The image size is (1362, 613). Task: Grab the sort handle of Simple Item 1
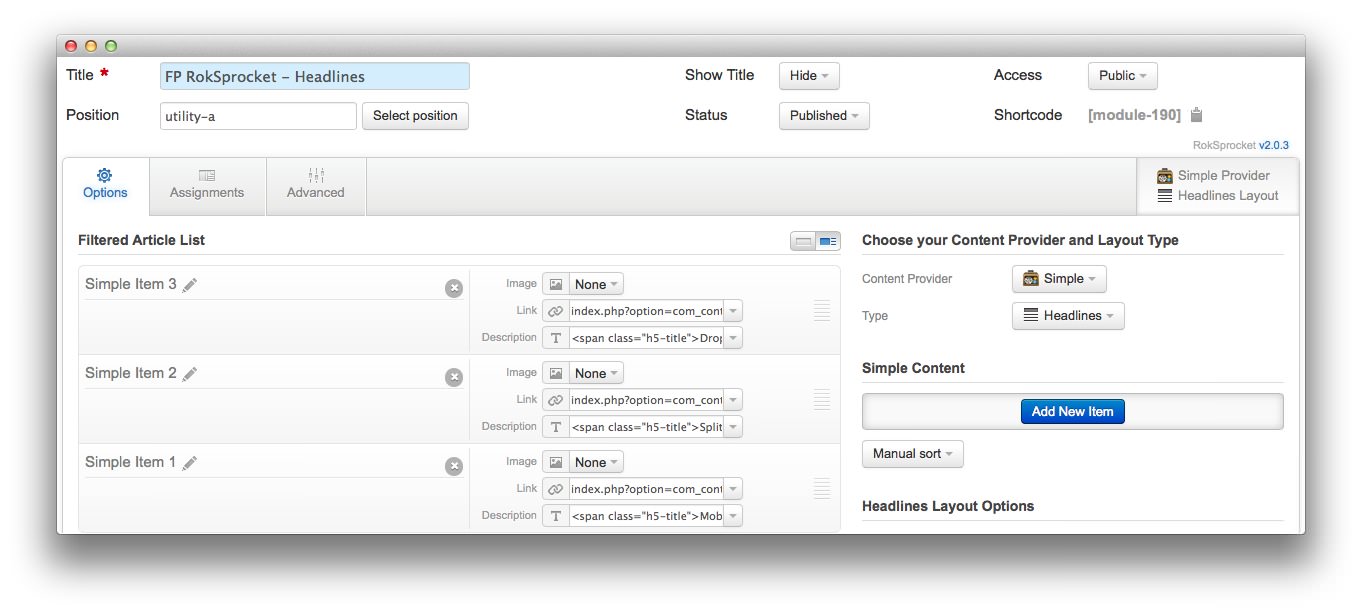point(822,489)
